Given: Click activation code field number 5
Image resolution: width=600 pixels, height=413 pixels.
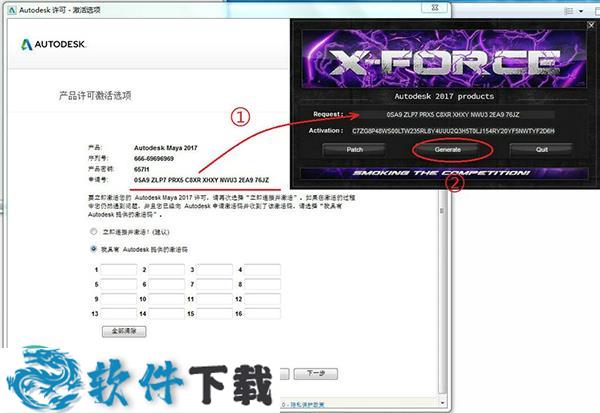Looking at the screenshot, I should click(x=119, y=284).
